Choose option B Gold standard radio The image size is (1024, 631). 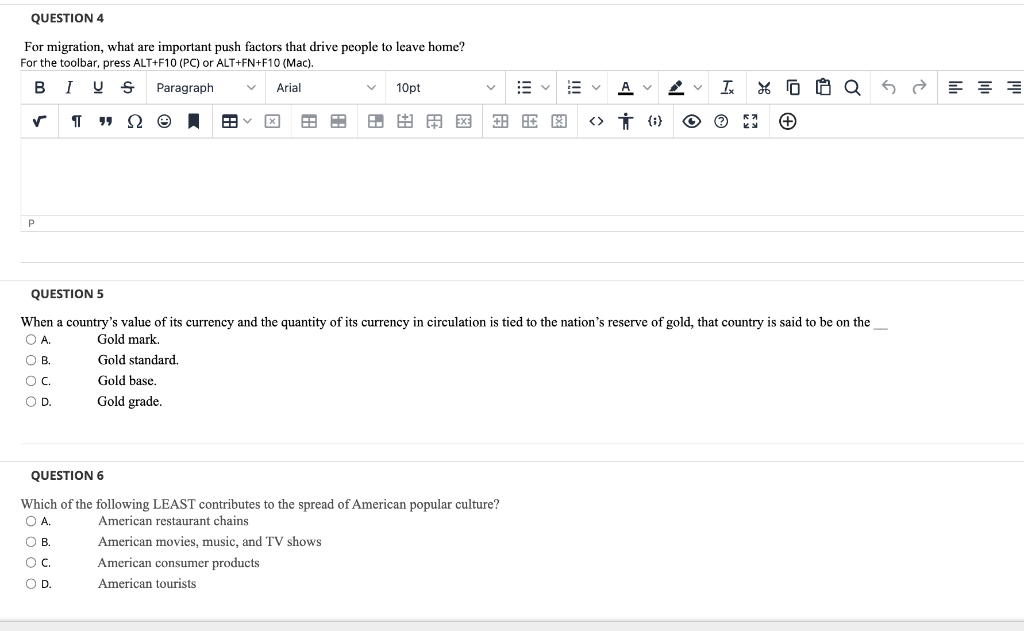coord(31,361)
